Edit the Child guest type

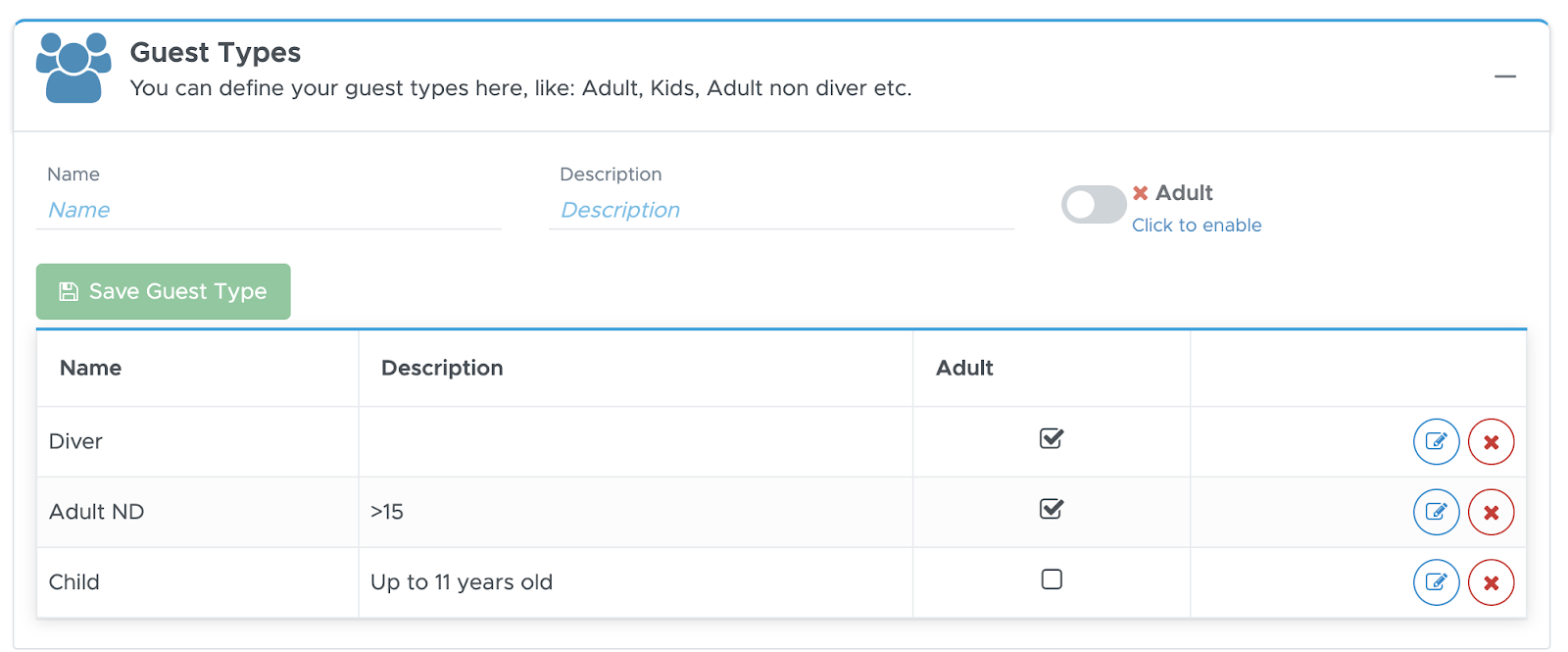coord(1436,582)
